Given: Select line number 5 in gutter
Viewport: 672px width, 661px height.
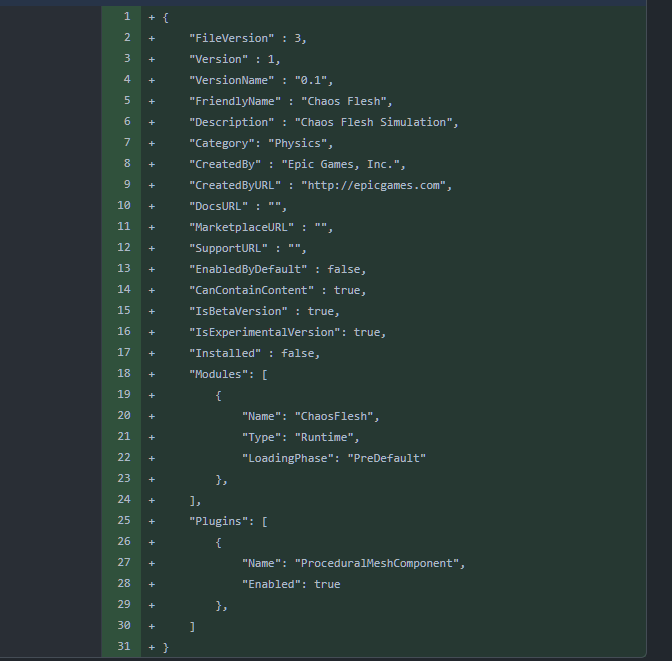Looking at the screenshot, I should [127, 101].
